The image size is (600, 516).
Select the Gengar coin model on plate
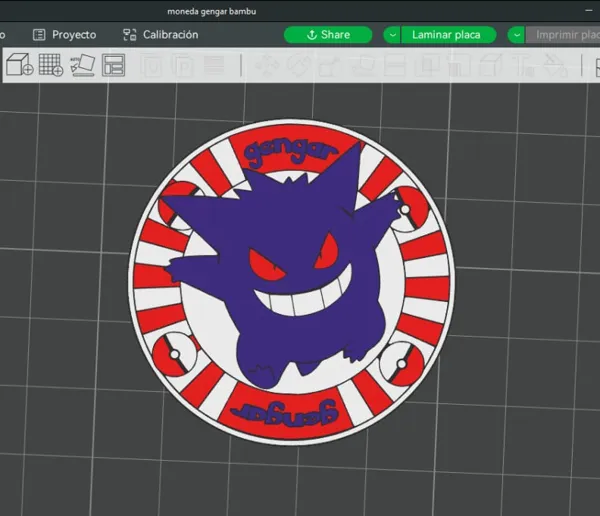tap(292, 282)
